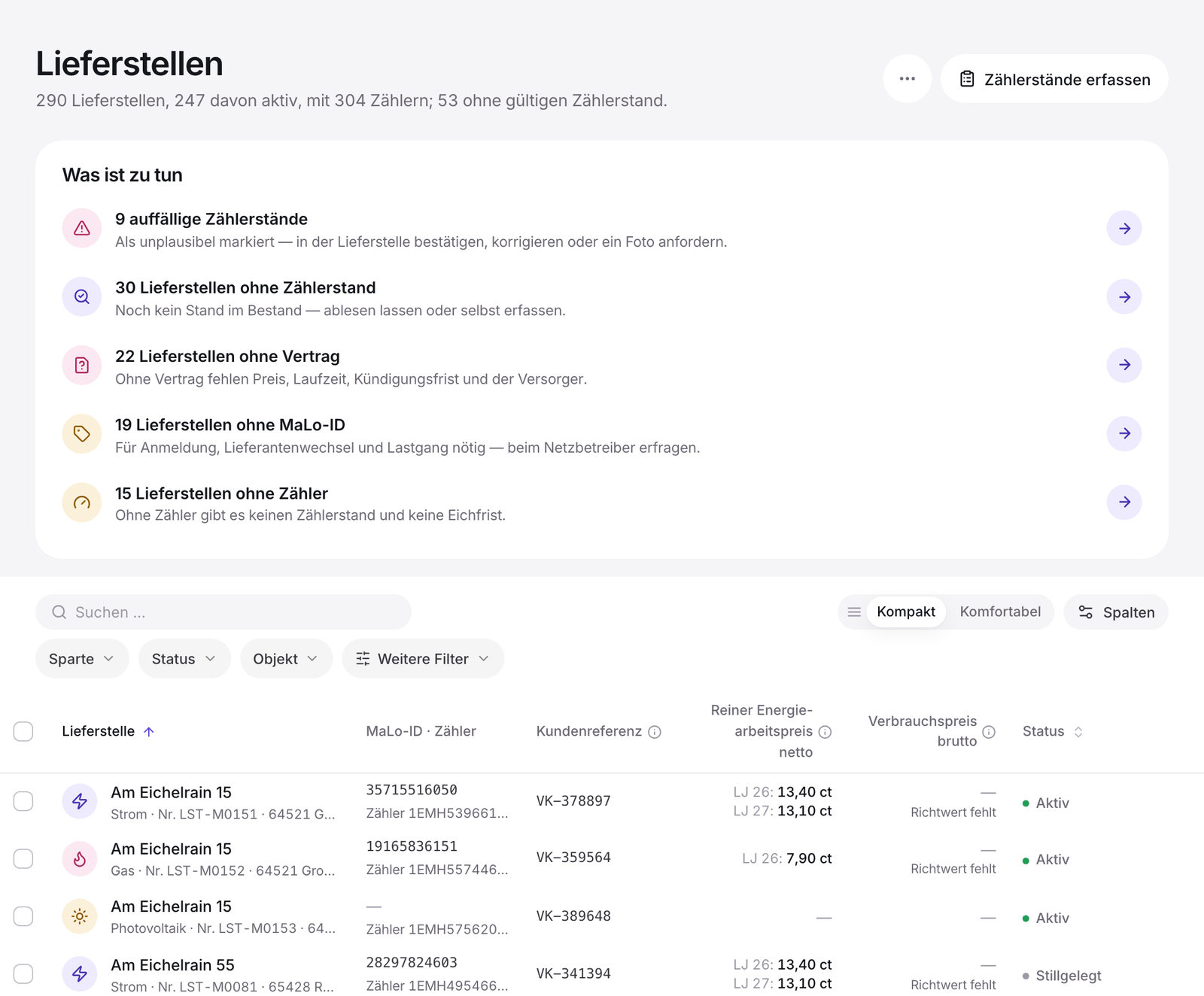Show info icon beside Kundenreferenz header
The height and width of the screenshot is (996, 1204).
click(655, 732)
